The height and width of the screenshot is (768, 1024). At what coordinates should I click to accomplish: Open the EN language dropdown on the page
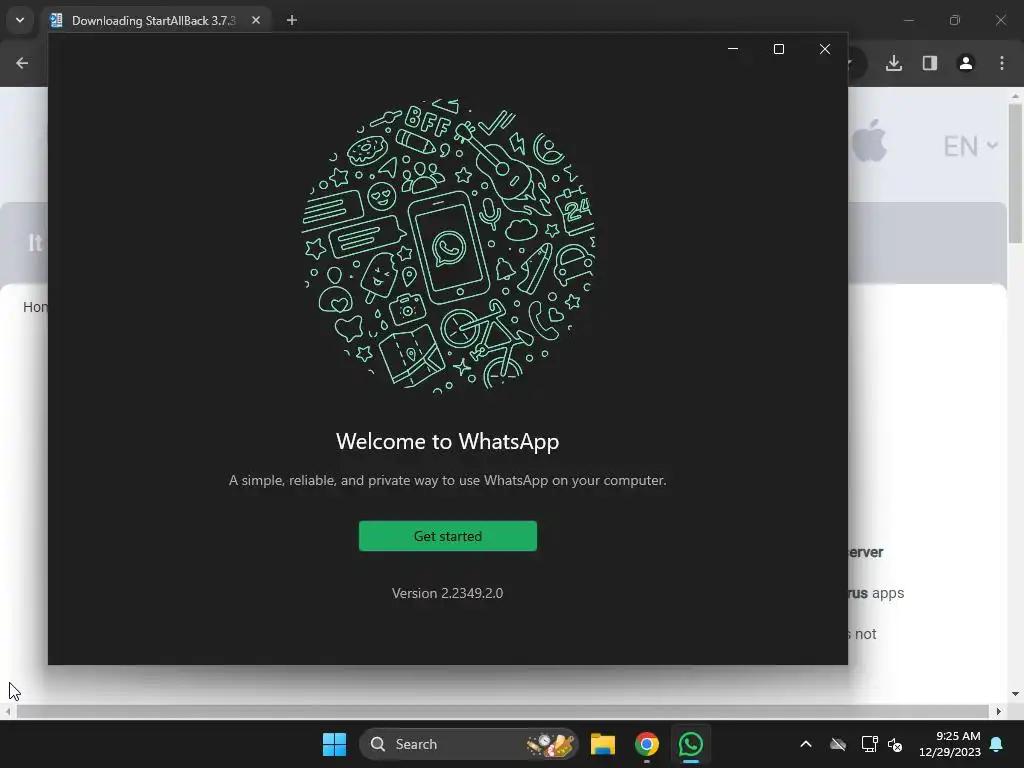970,146
